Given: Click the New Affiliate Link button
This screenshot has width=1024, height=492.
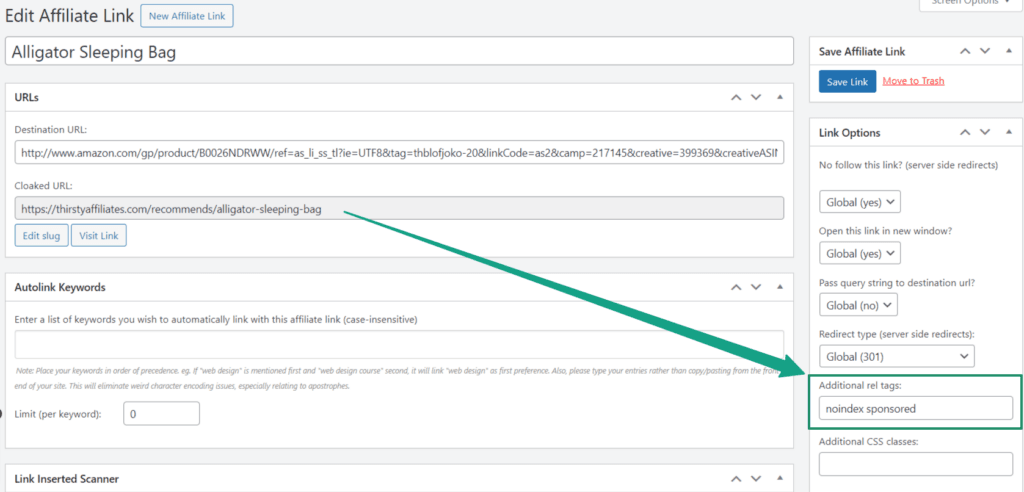Looking at the screenshot, I should coord(187,16).
